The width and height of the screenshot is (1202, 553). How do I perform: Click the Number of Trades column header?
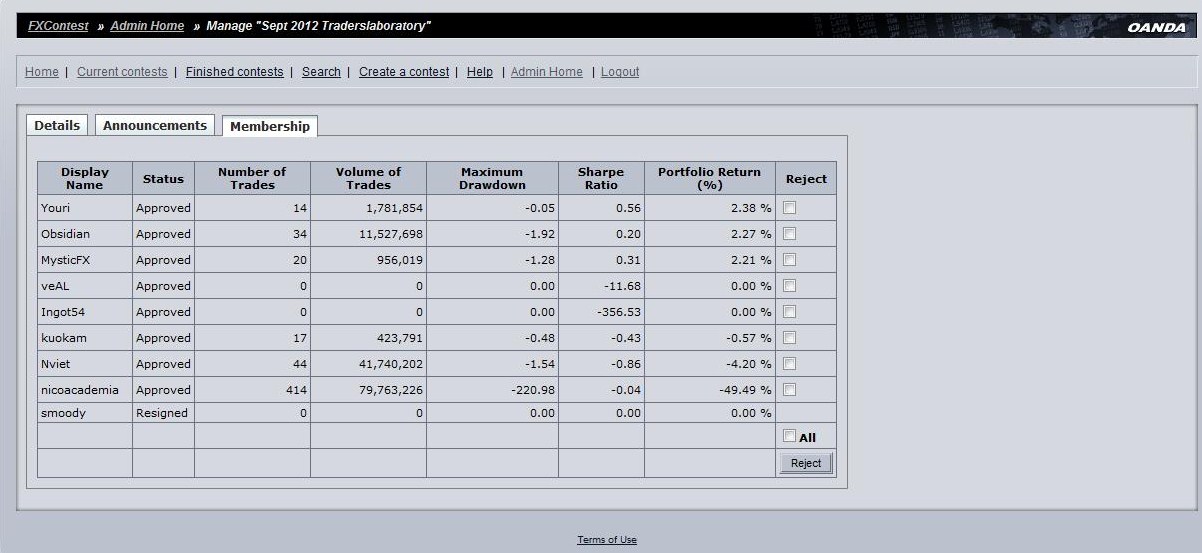(x=252, y=178)
